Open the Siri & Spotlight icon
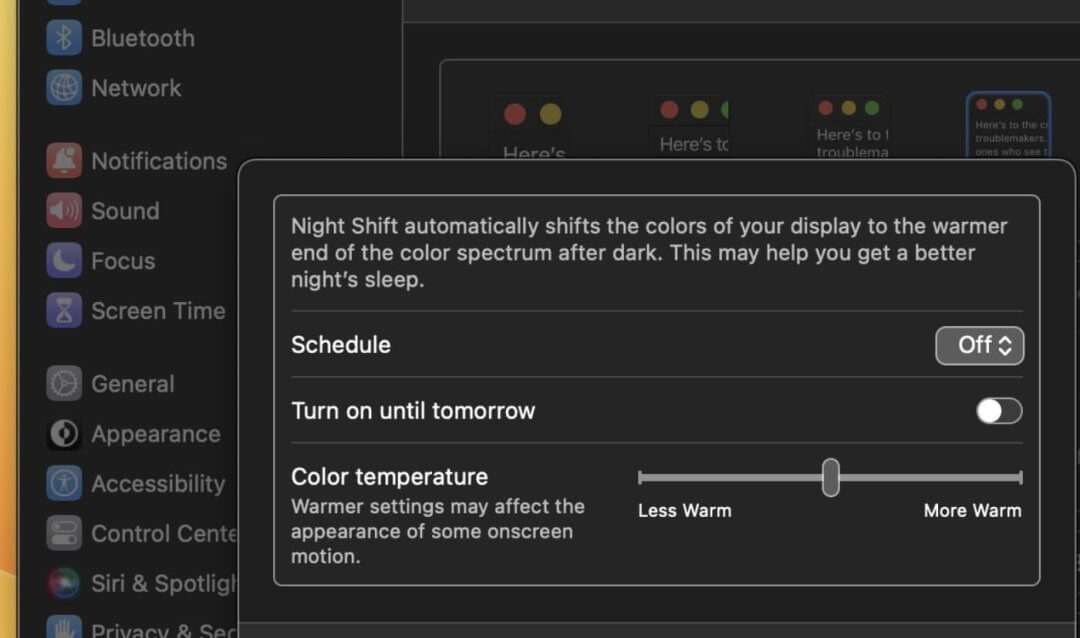This screenshot has width=1080, height=638. tap(64, 583)
